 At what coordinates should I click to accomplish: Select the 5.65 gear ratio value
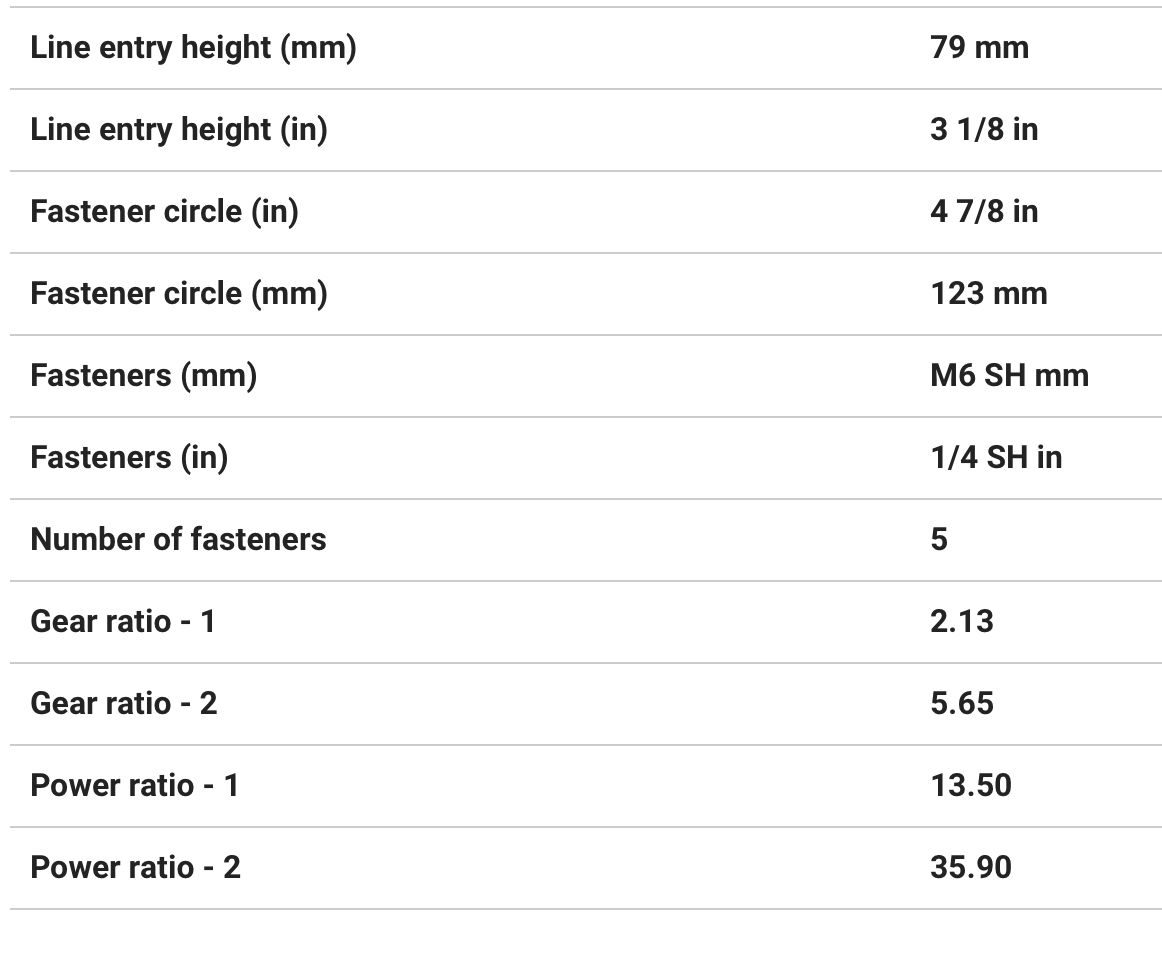(961, 704)
